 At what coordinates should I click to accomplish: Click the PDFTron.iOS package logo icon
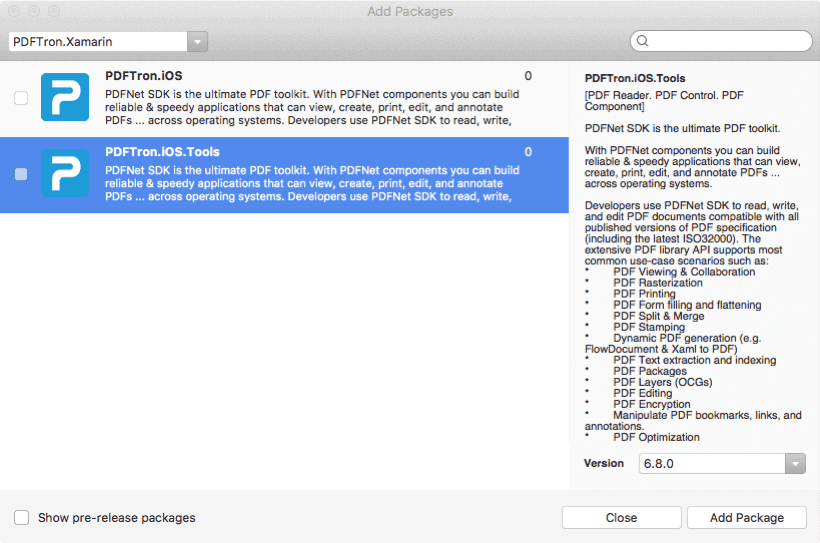point(65,98)
